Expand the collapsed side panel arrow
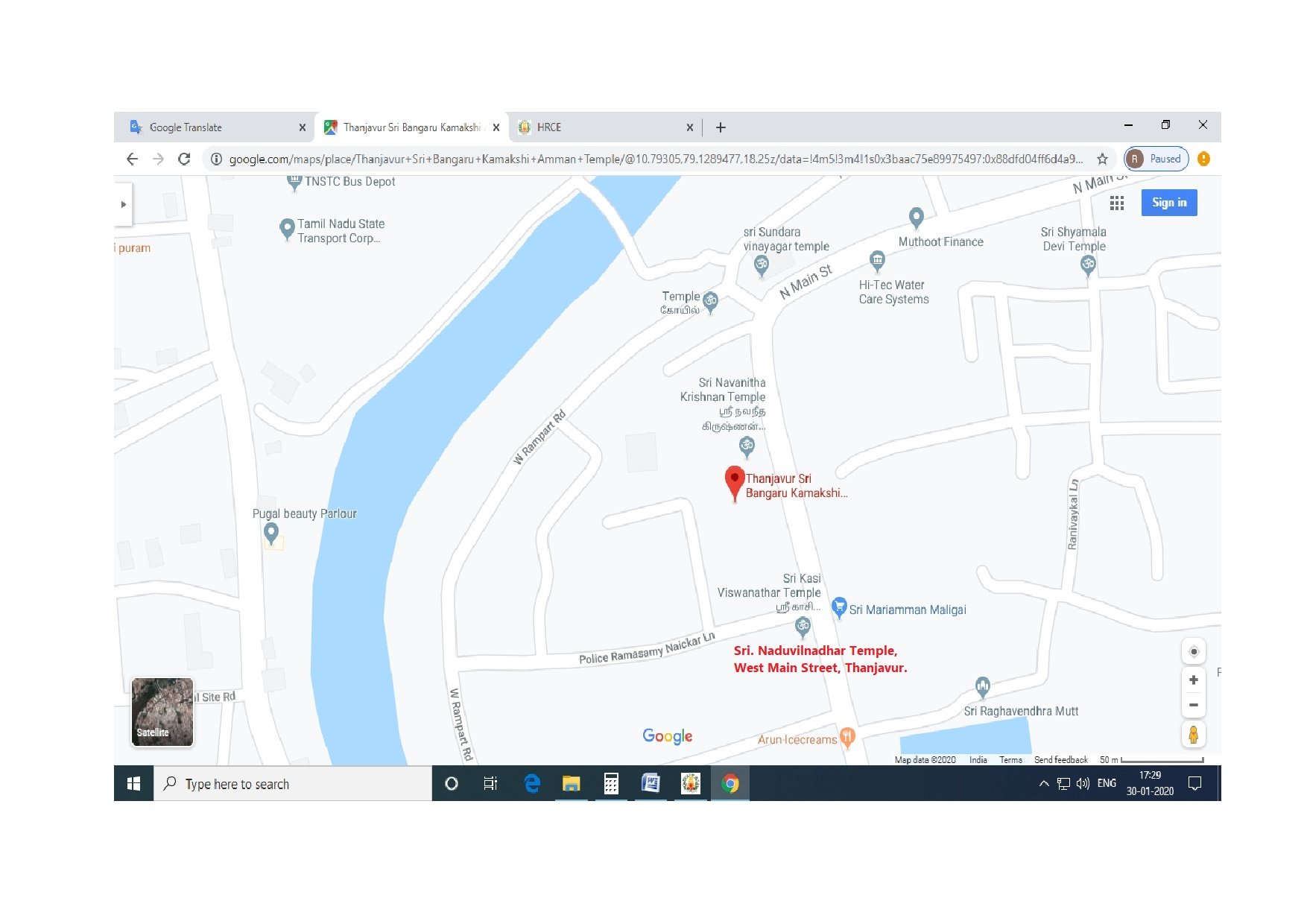1307x924 pixels. pos(123,204)
